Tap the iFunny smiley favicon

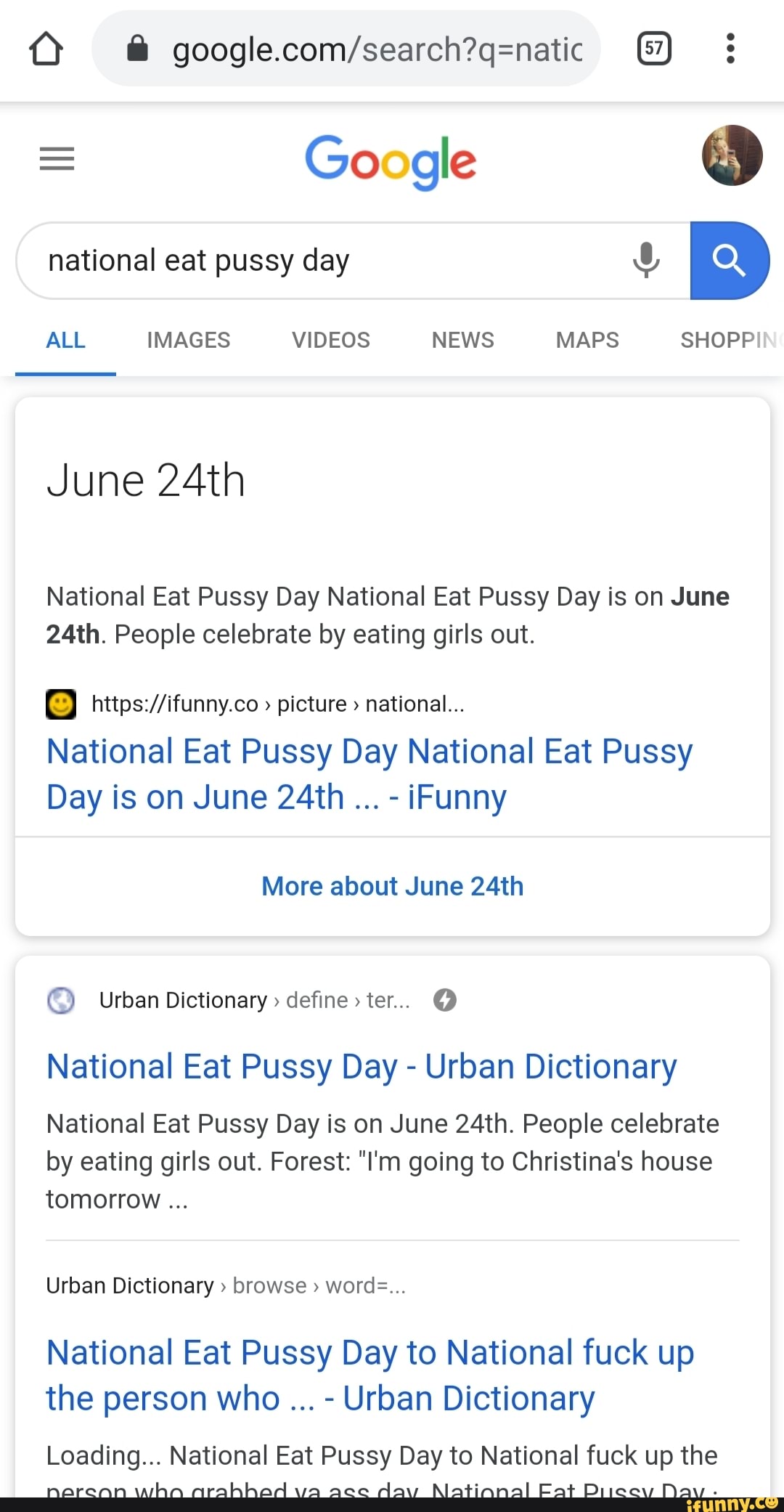[61, 704]
